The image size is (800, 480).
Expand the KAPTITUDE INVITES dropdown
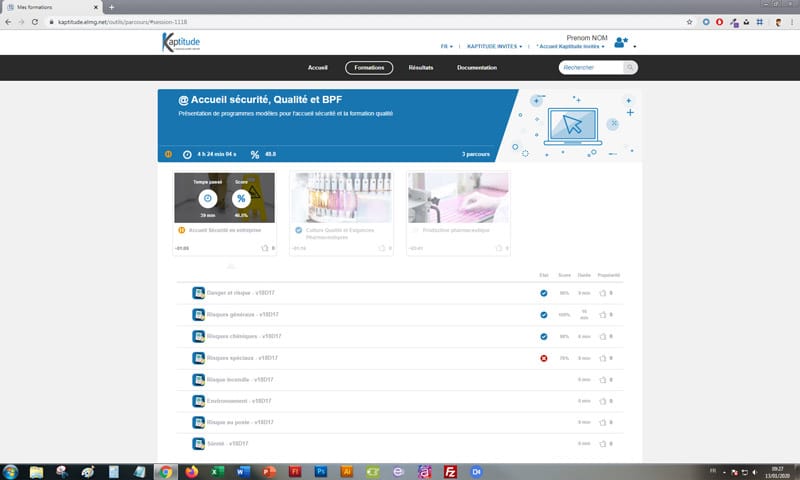click(x=496, y=46)
